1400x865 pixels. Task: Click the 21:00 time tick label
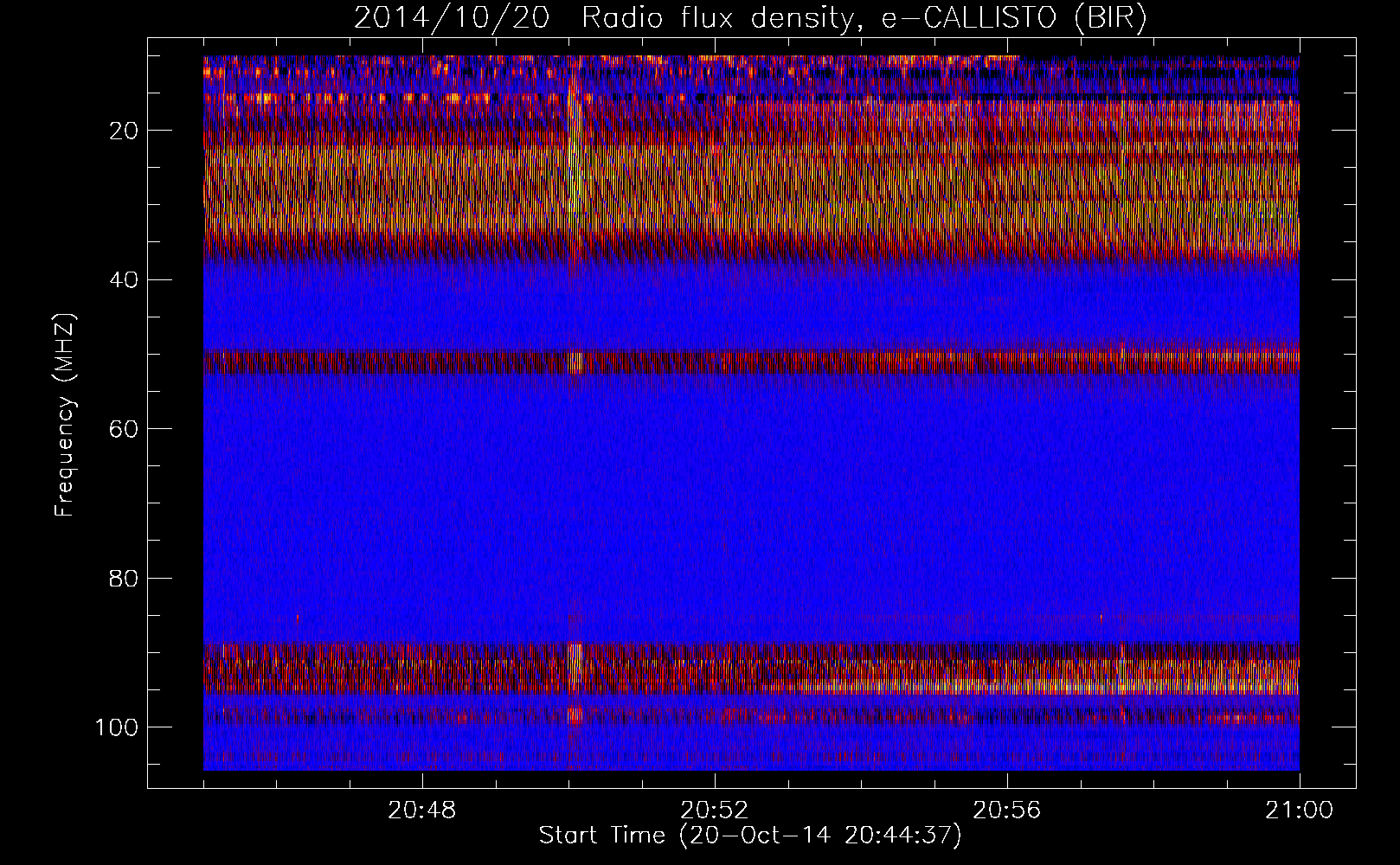[1299, 811]
